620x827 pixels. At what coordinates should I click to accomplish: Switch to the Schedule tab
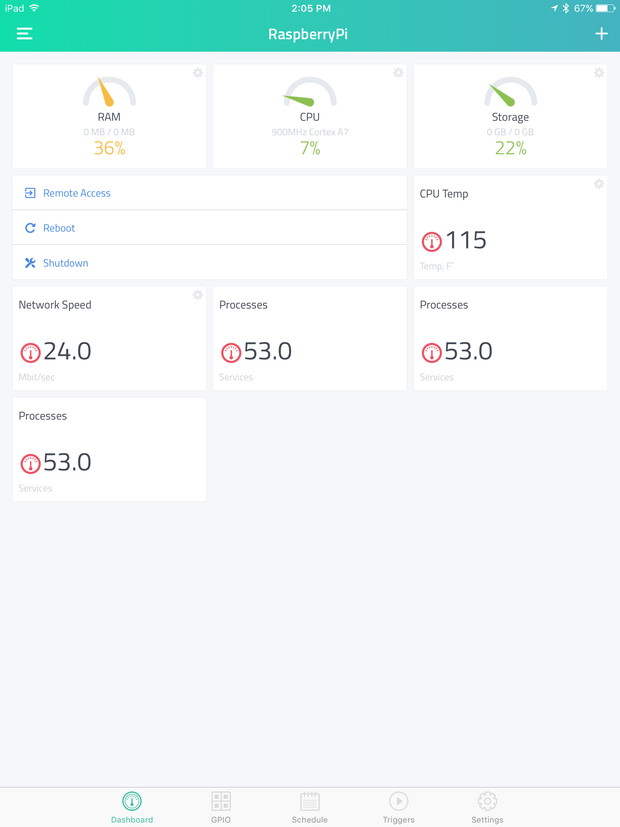pyautogui.click(x=309, y=807)
